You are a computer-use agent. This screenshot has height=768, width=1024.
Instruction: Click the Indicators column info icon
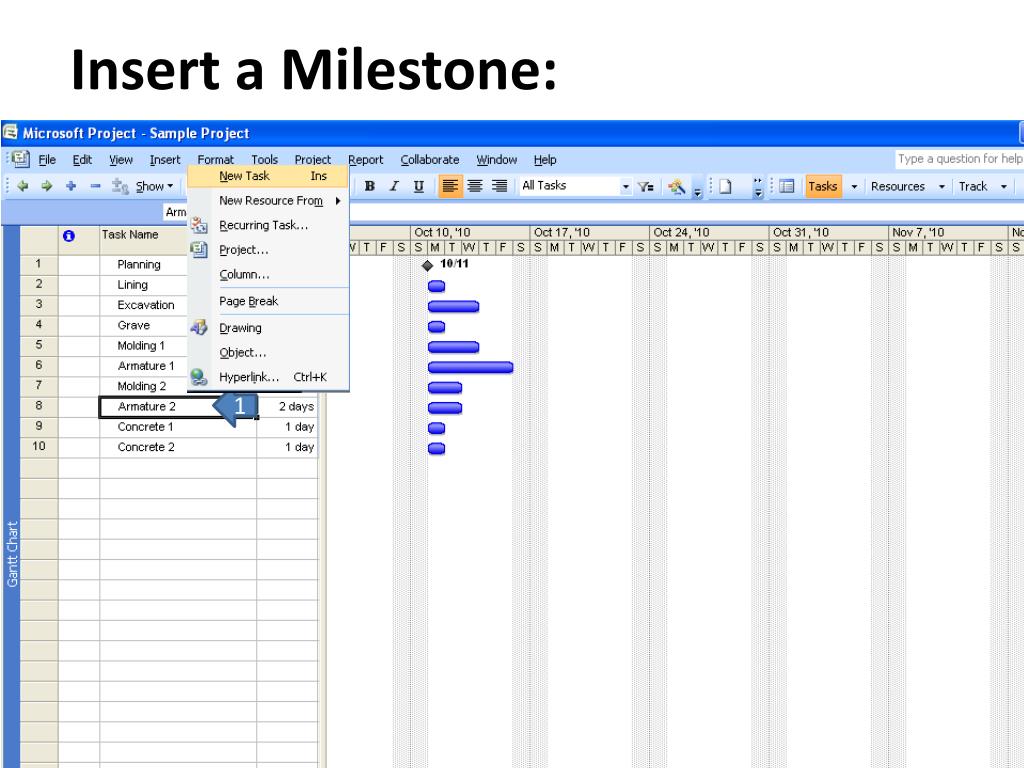[x=69, y=236]
